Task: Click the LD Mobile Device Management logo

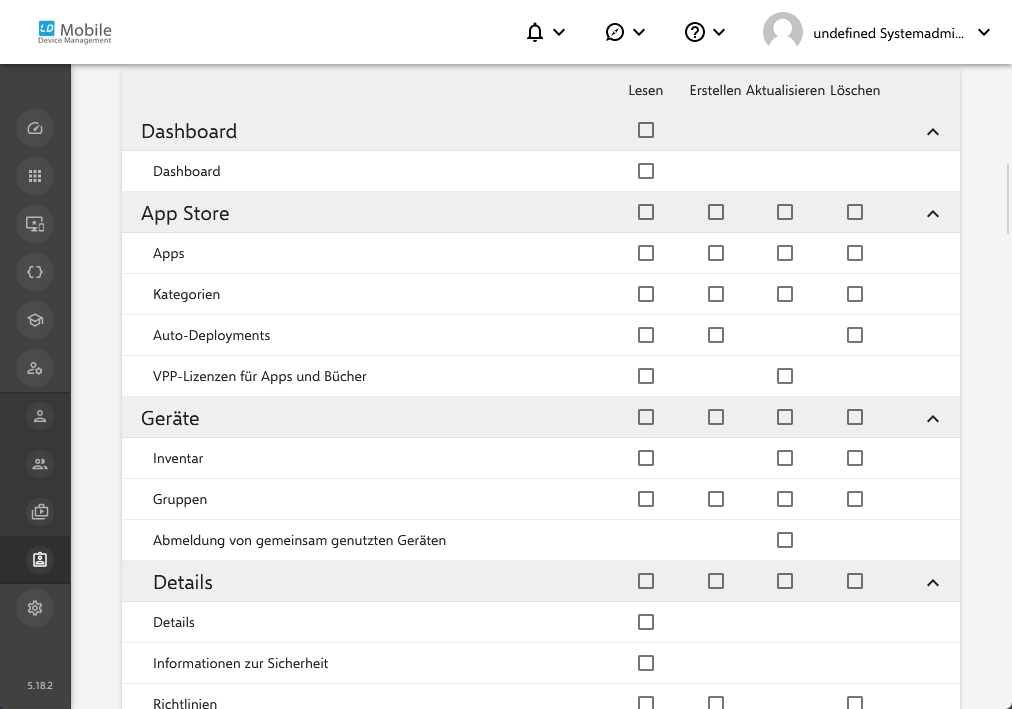Action: coord(75,32)
